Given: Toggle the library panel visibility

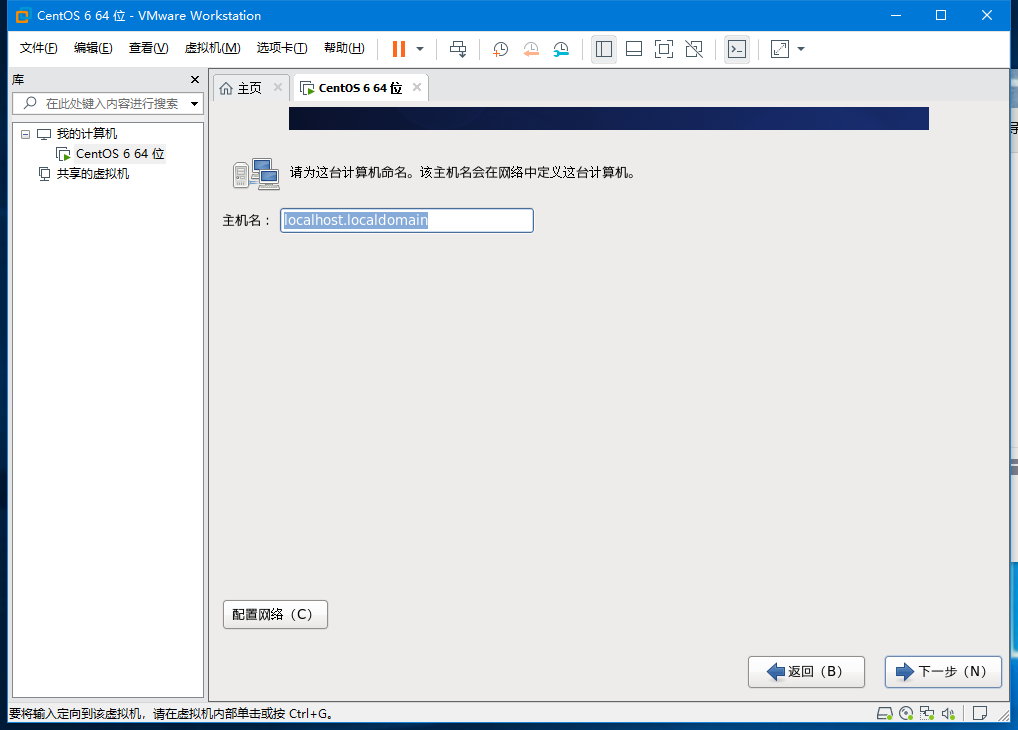Looking at the screenshot, I should pyautogui.click(x=603, y=48).
